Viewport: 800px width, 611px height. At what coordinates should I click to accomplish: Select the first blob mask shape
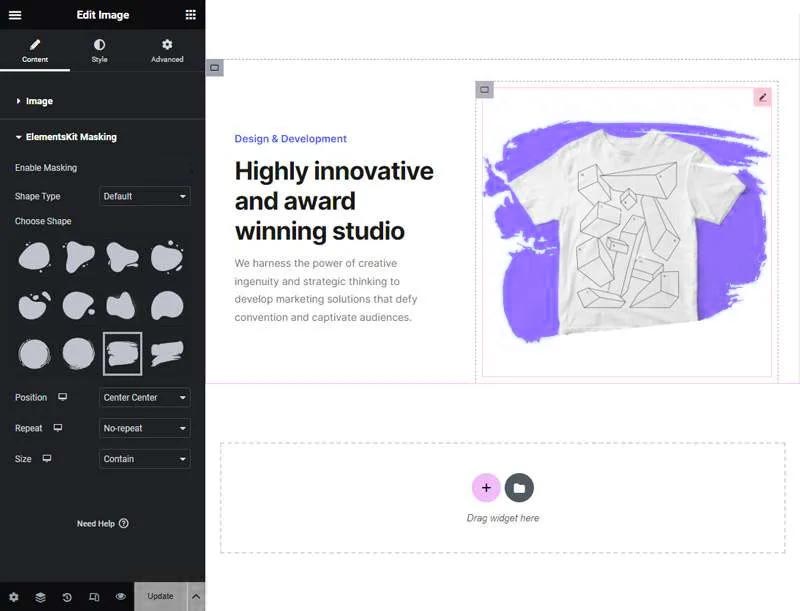[34, 258]
